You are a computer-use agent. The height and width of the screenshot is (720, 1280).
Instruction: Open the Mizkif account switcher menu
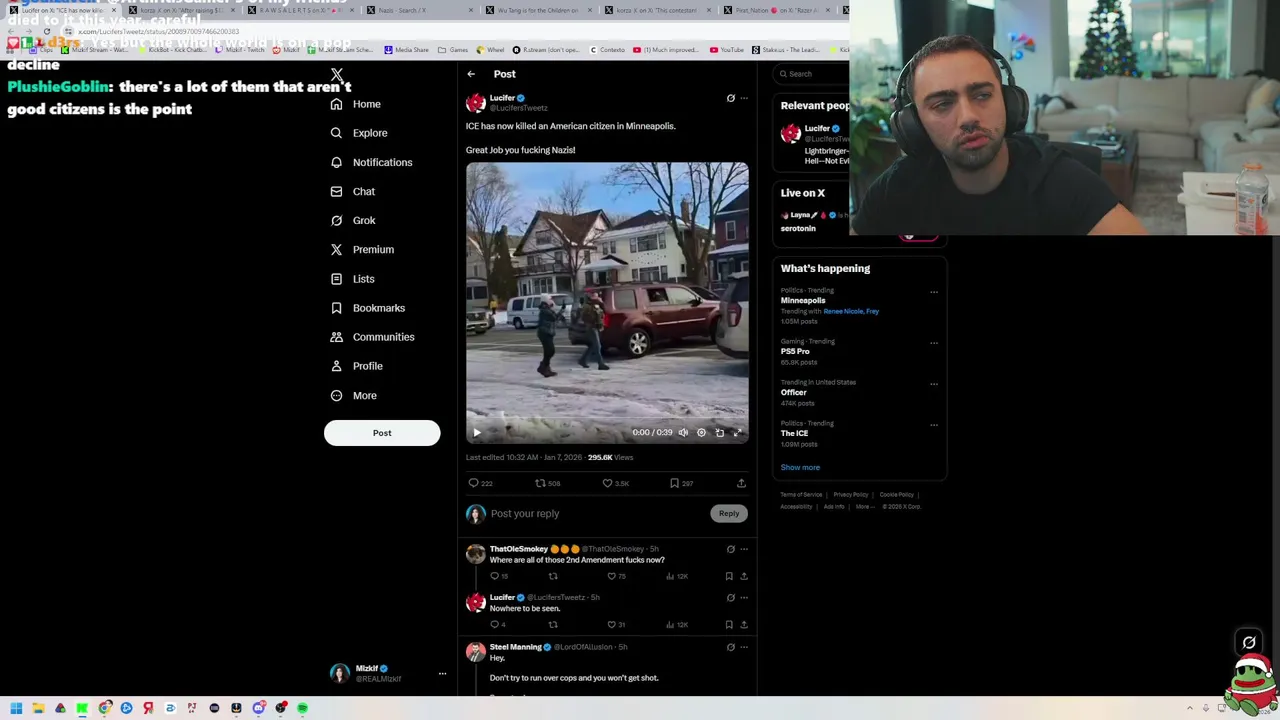pos(386,674)
